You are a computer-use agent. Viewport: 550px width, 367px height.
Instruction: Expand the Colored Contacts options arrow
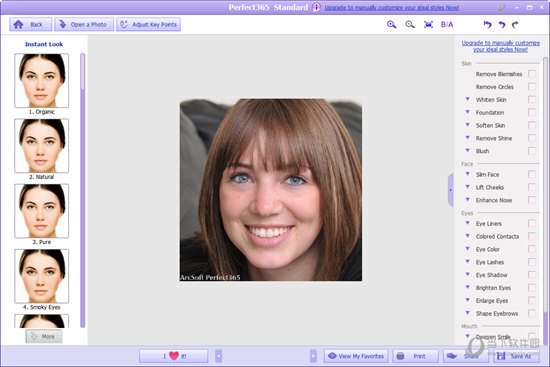(x=468, y=236)
